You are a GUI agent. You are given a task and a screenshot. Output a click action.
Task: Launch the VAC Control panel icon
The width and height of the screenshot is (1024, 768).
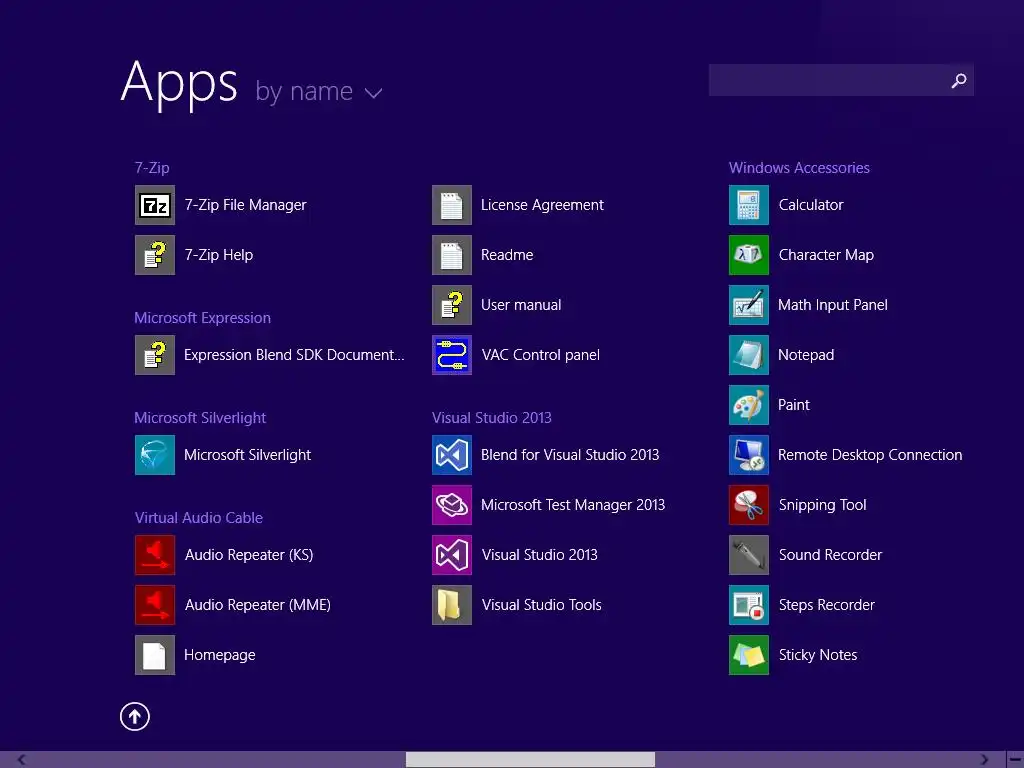[452, 355]
